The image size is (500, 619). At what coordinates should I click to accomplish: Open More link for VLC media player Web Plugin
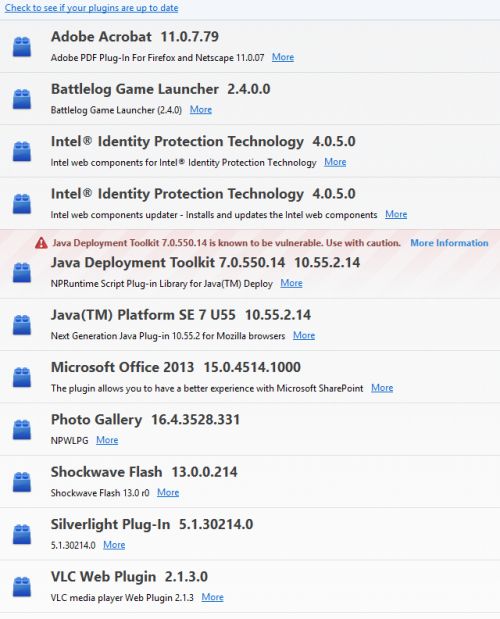click(213, 597)
